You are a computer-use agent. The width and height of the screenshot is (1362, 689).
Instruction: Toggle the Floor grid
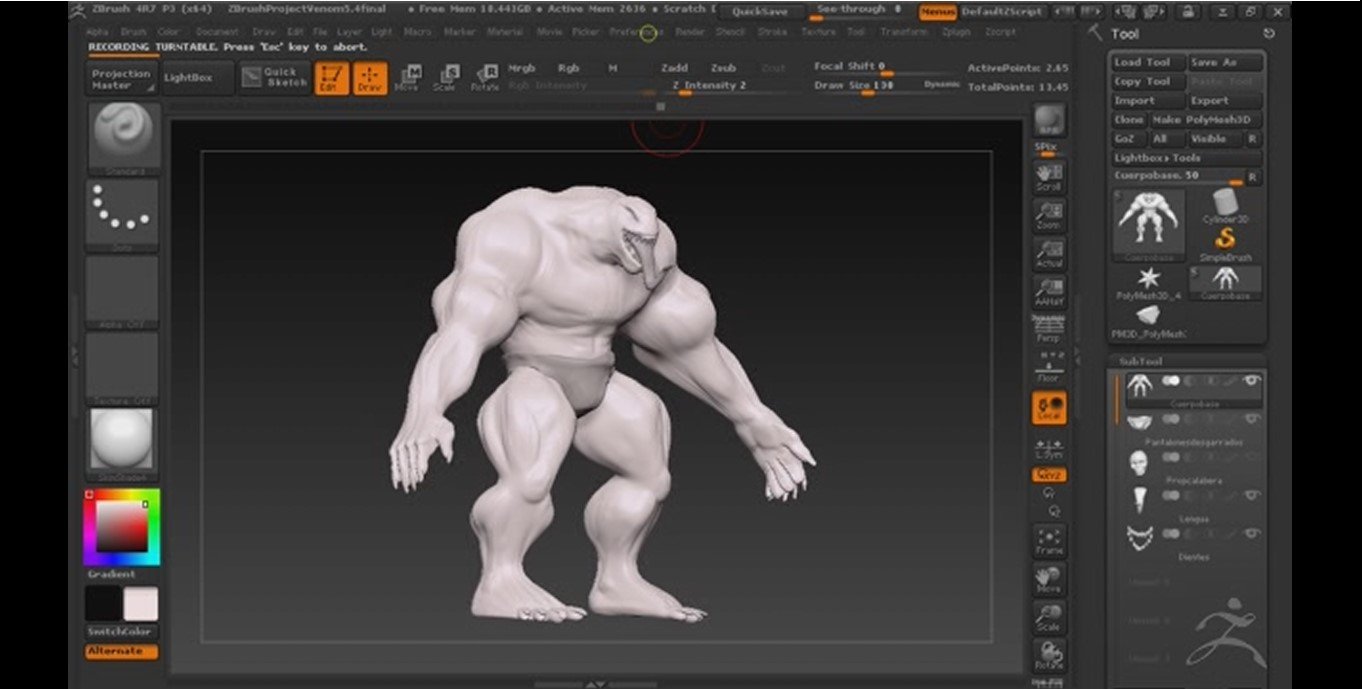pos(1049,368)
